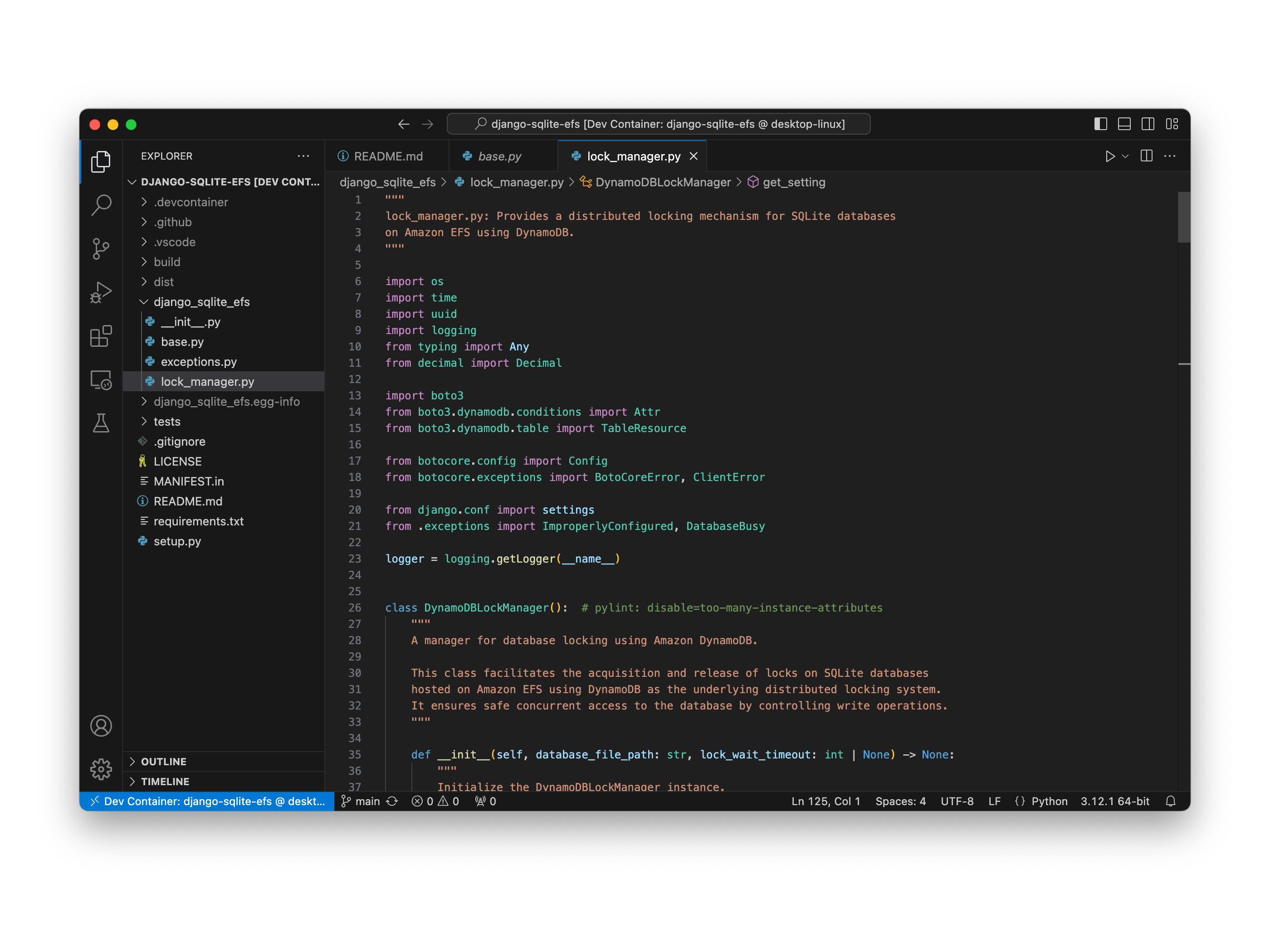
Task: Customize layout icon in title bar
Action: coord(1172,124)
